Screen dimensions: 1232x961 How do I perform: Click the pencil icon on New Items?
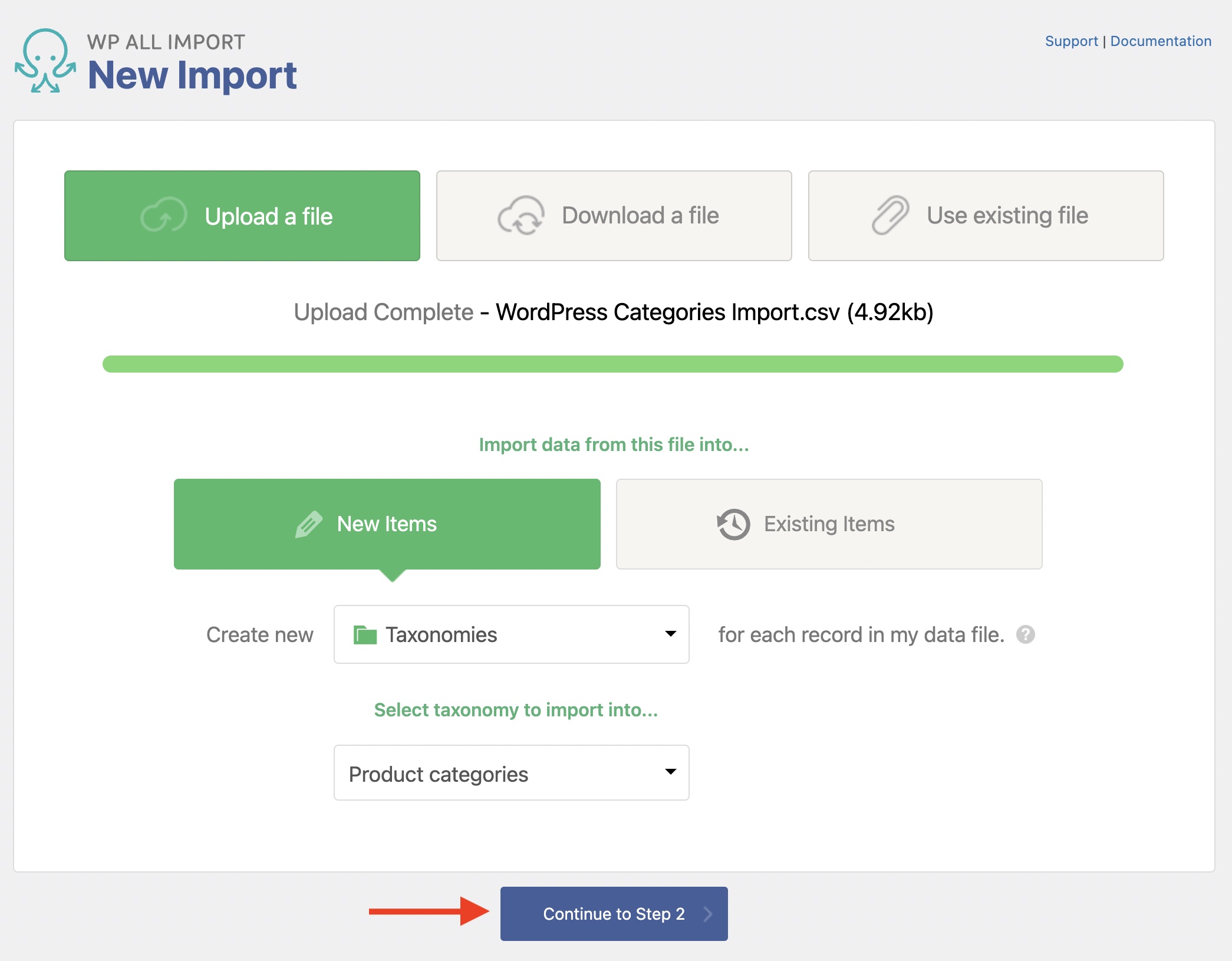309,524
